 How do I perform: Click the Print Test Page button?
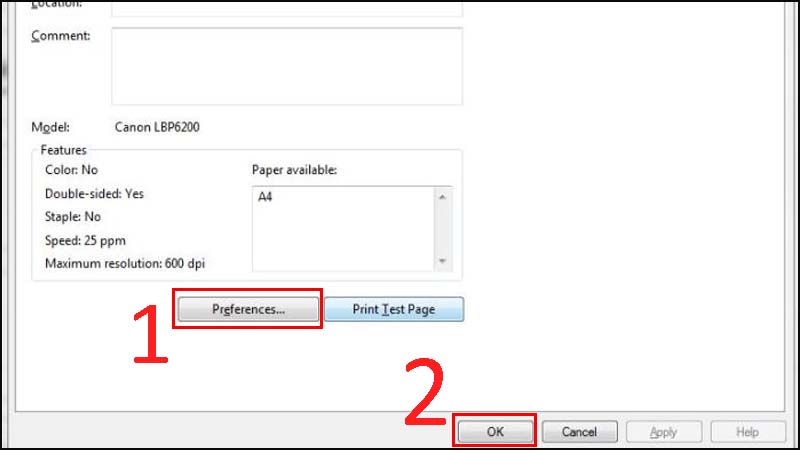[394, 309]
